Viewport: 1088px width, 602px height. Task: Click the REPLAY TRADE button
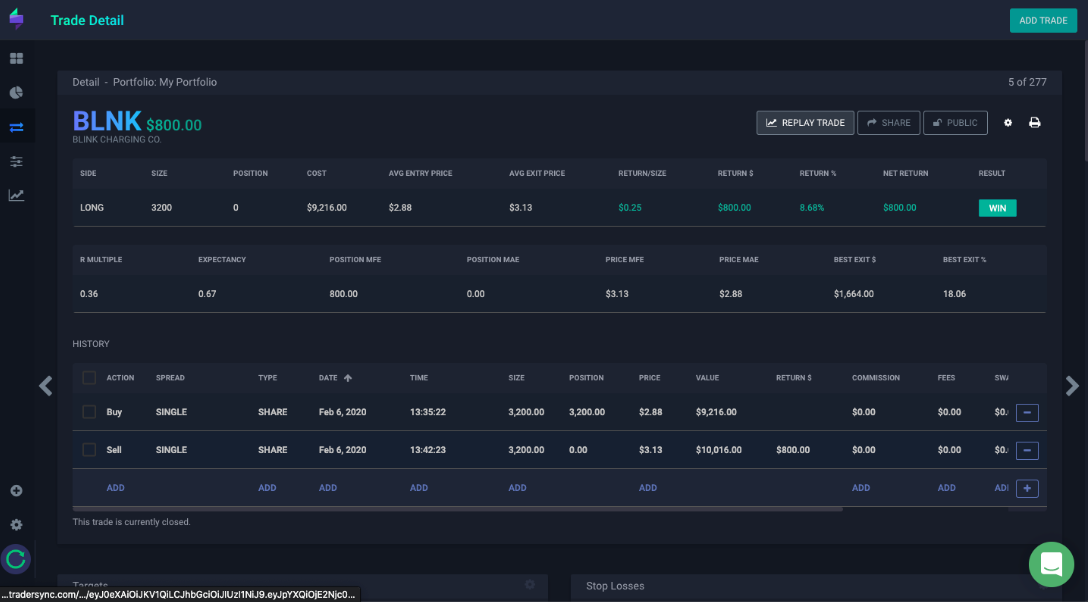tap(805, 123)
